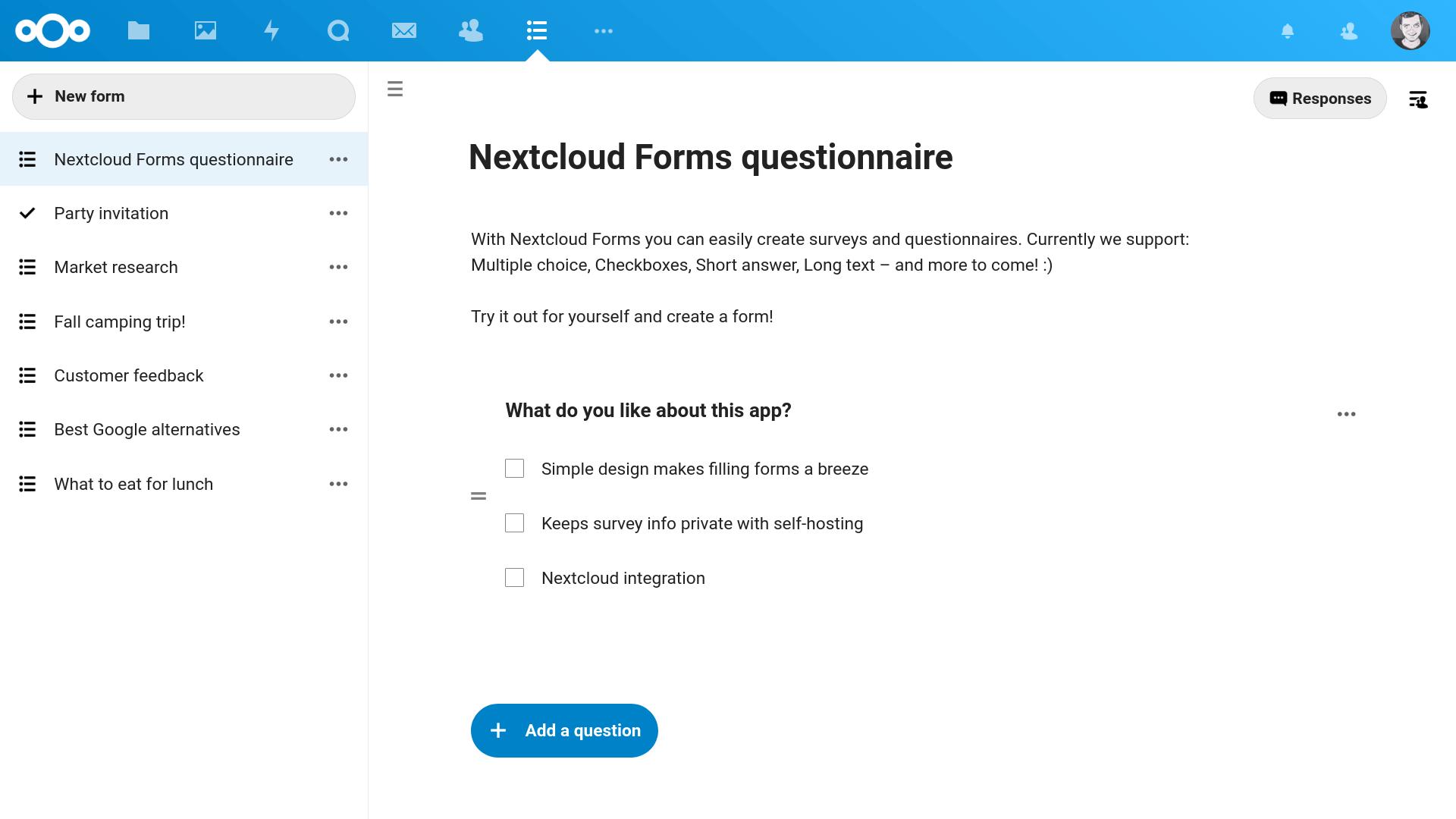The height and width of the screenshot is (819, 1456).
Task: Open the Search app icon
Action: (337, 30)
